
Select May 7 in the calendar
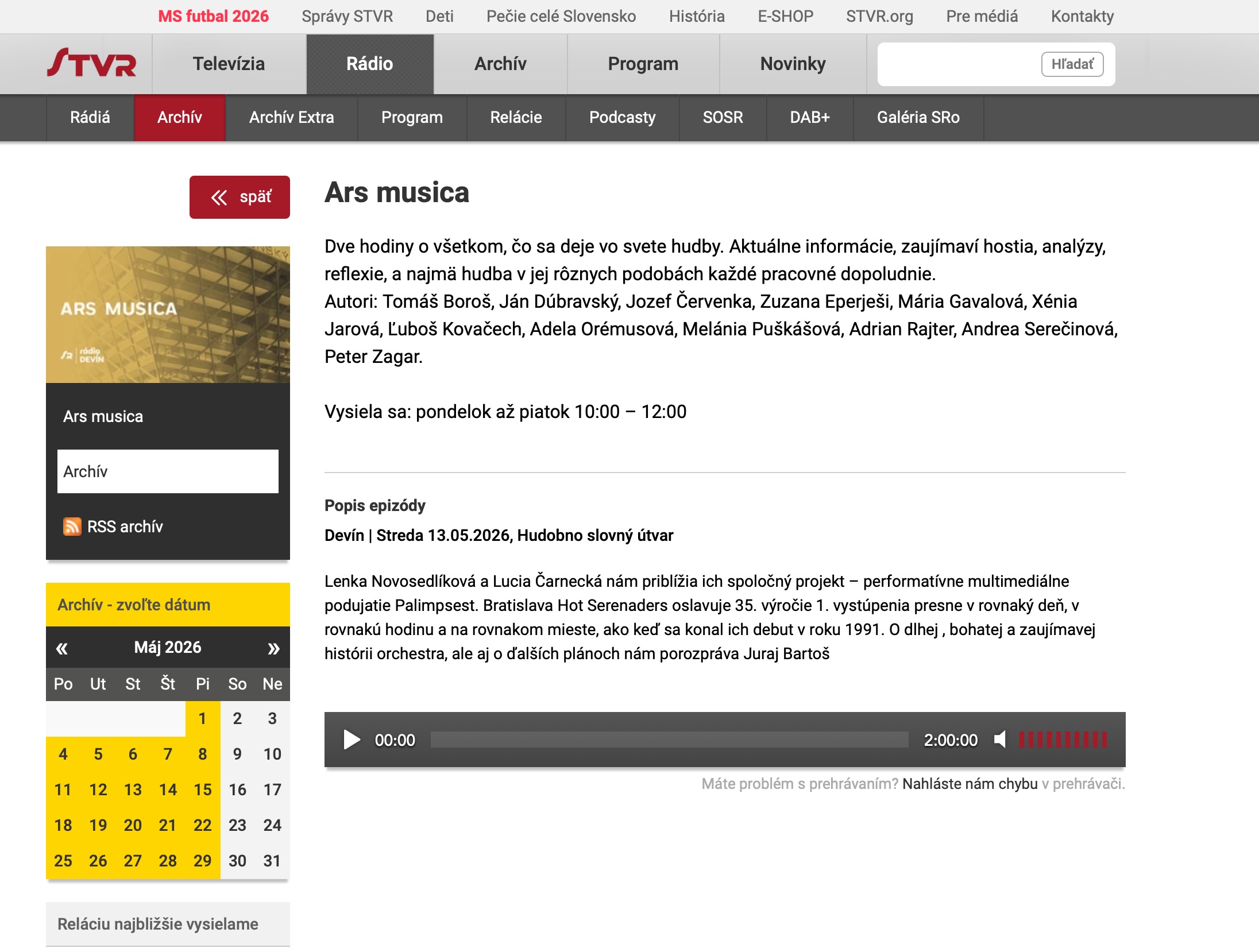point(168,754)
